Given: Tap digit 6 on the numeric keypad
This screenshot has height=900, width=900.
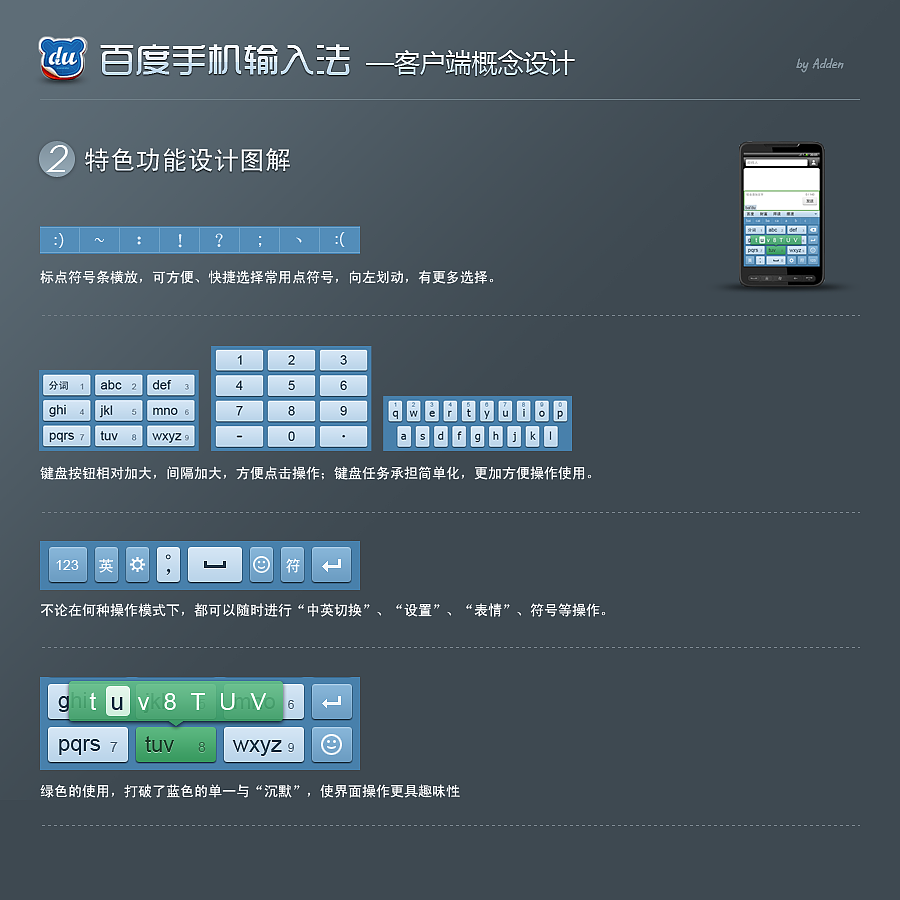Looking at the screenshot, I should [343, 386].
